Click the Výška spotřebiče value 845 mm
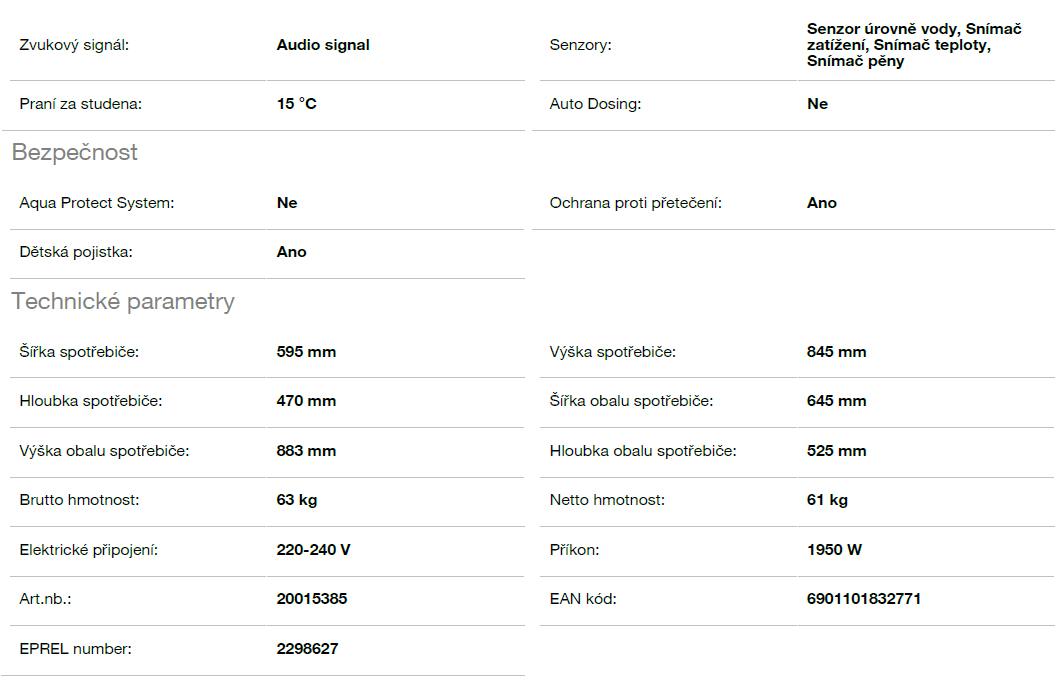 point(836,352)
